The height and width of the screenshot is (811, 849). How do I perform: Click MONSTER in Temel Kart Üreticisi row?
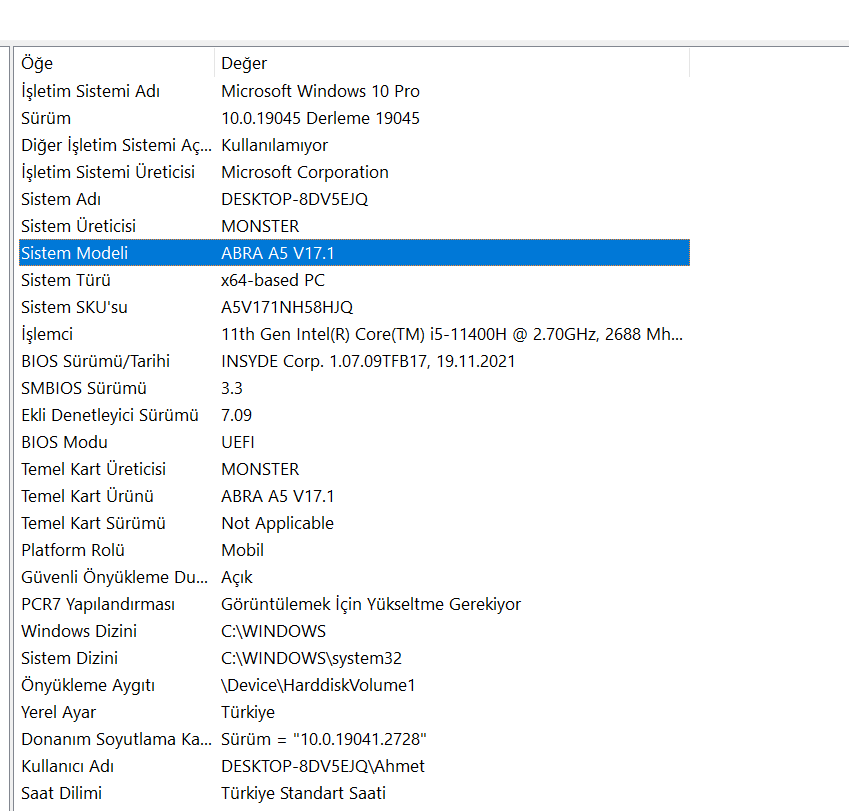(x=260, y=469)
